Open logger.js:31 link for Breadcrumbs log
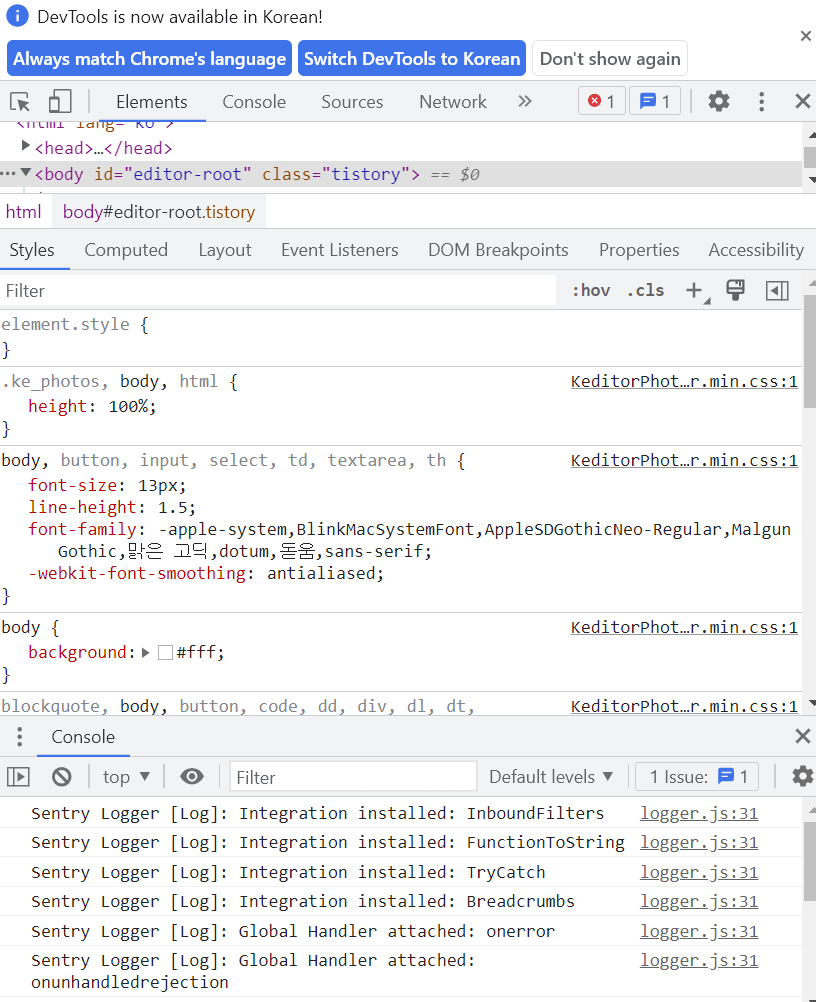Screen dimensions: 816x1002 coord(699,902)
